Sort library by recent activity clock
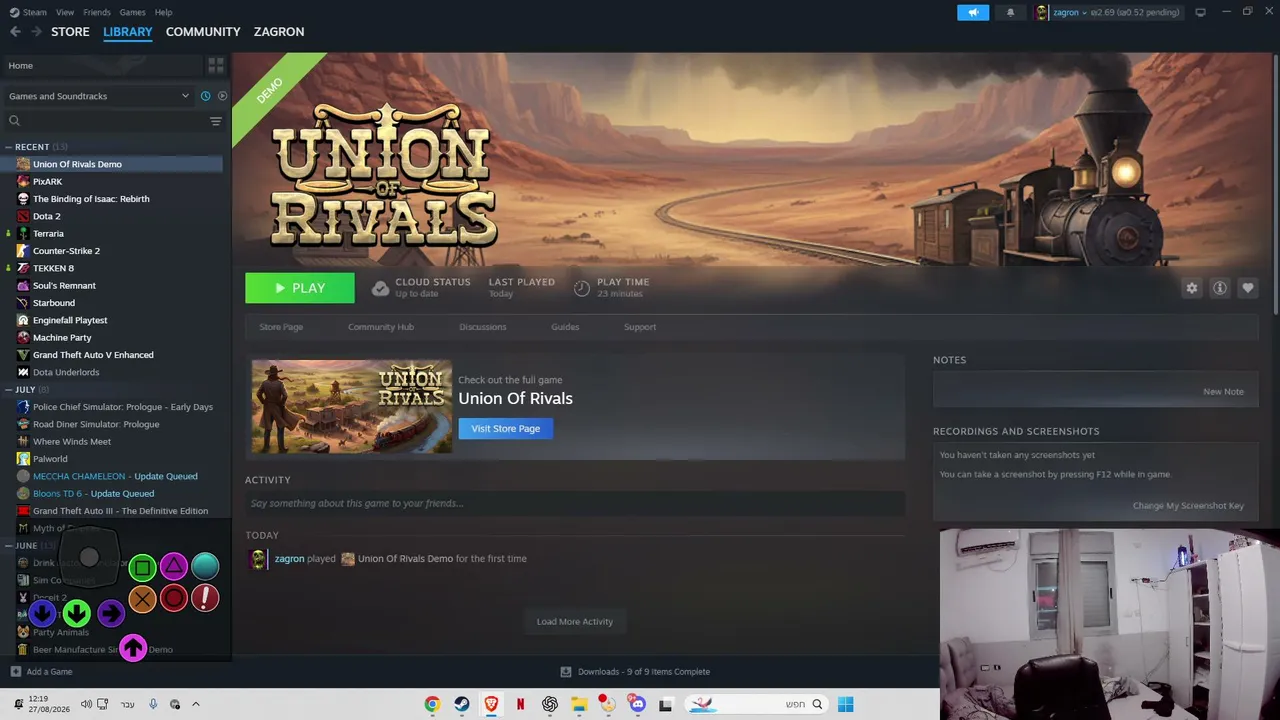1280x720 pixels. [205, 96]
